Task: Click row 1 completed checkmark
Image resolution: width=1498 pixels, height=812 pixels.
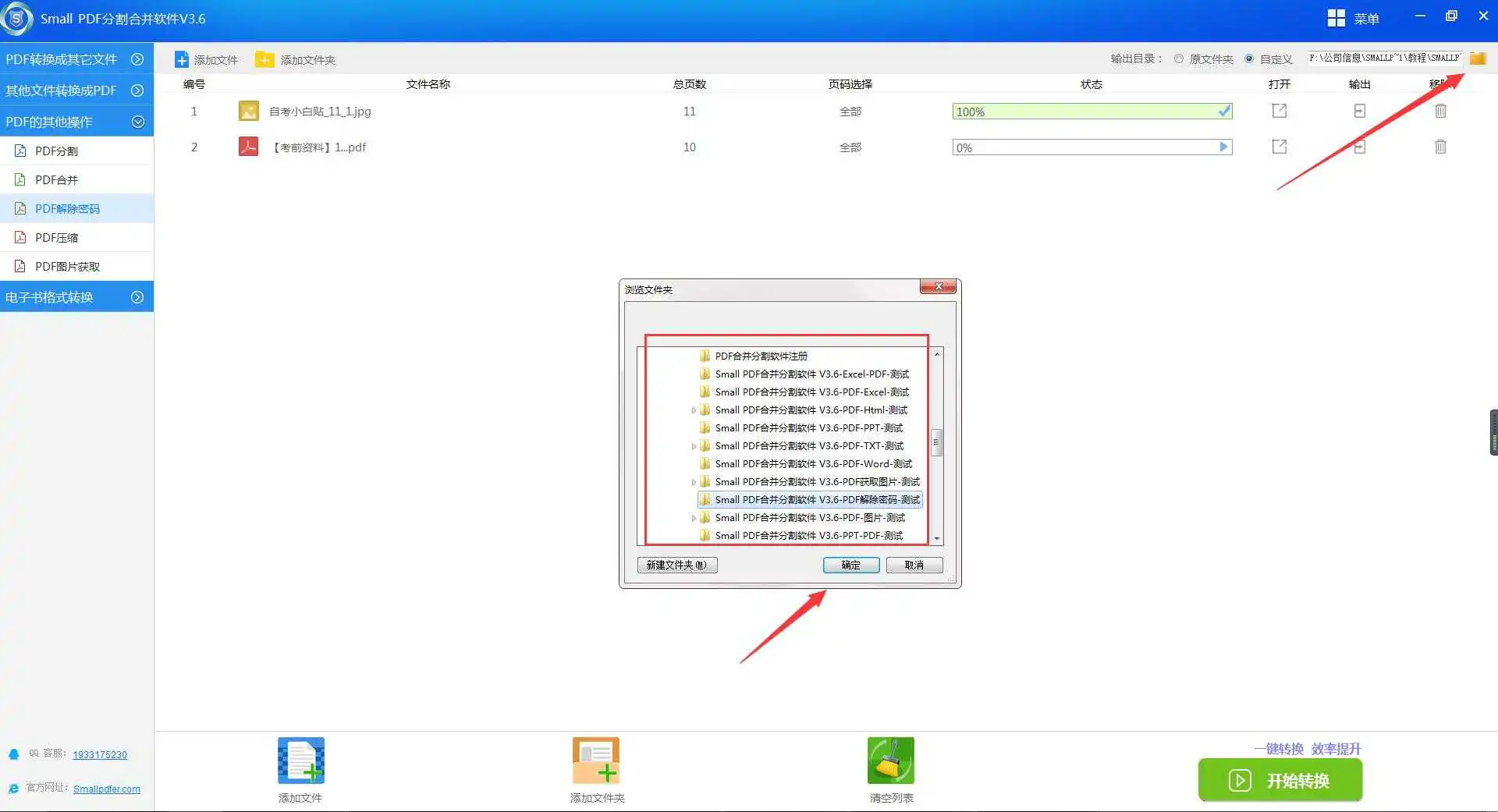Action: [1224, 111]
